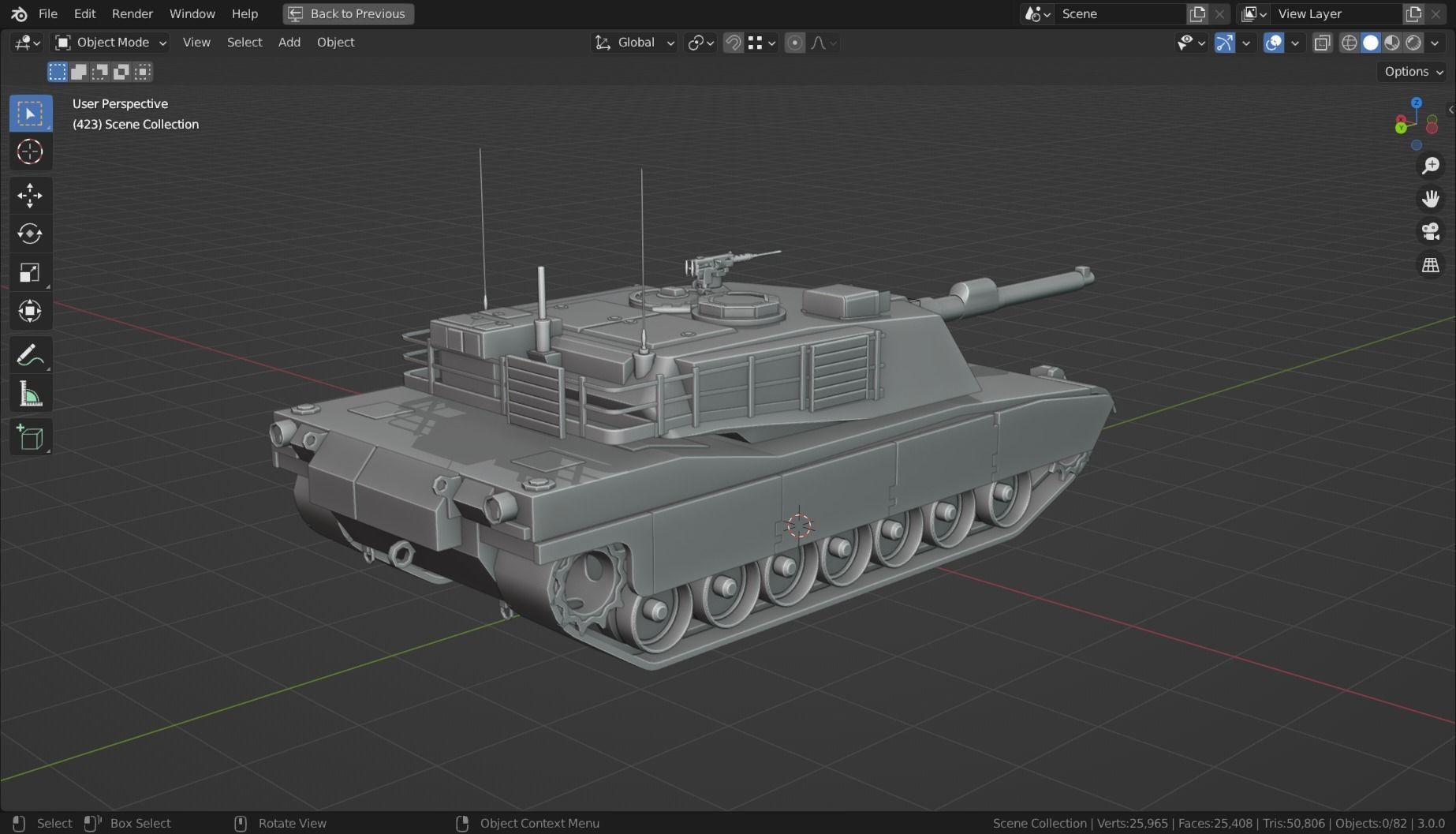Select the Annotate tool
Viewport: 1456px width, 834px height.
click(31, 355)
